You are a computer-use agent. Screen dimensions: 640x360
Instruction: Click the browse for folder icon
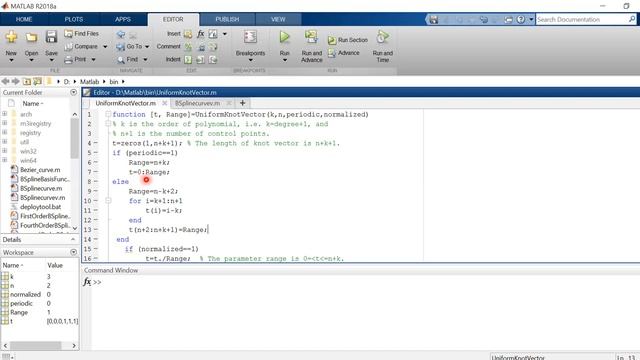pyautogui.click(x=37, y=81)
